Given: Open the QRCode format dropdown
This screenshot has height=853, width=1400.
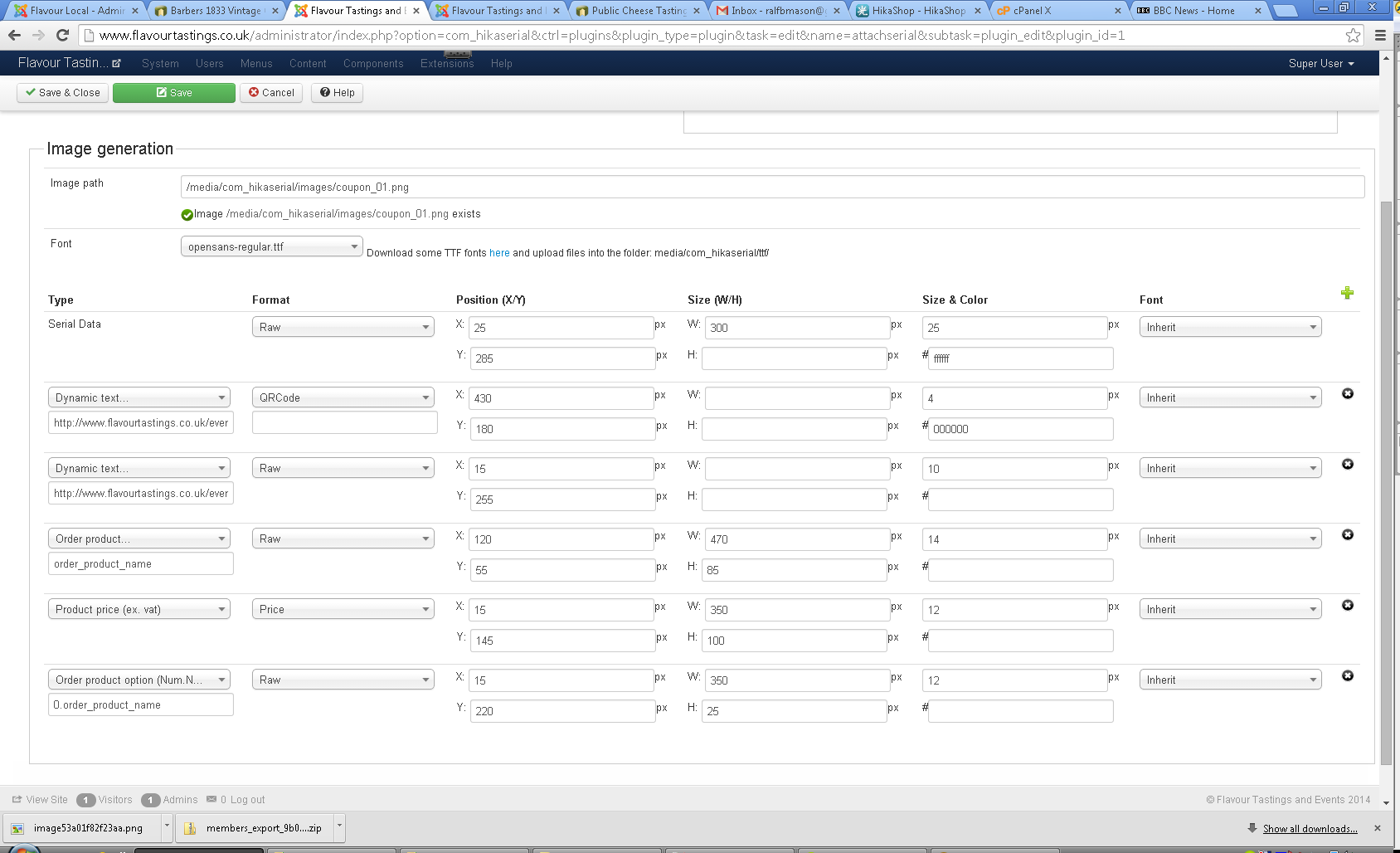Looking at the screenshot, I should [x=343, y=397].
